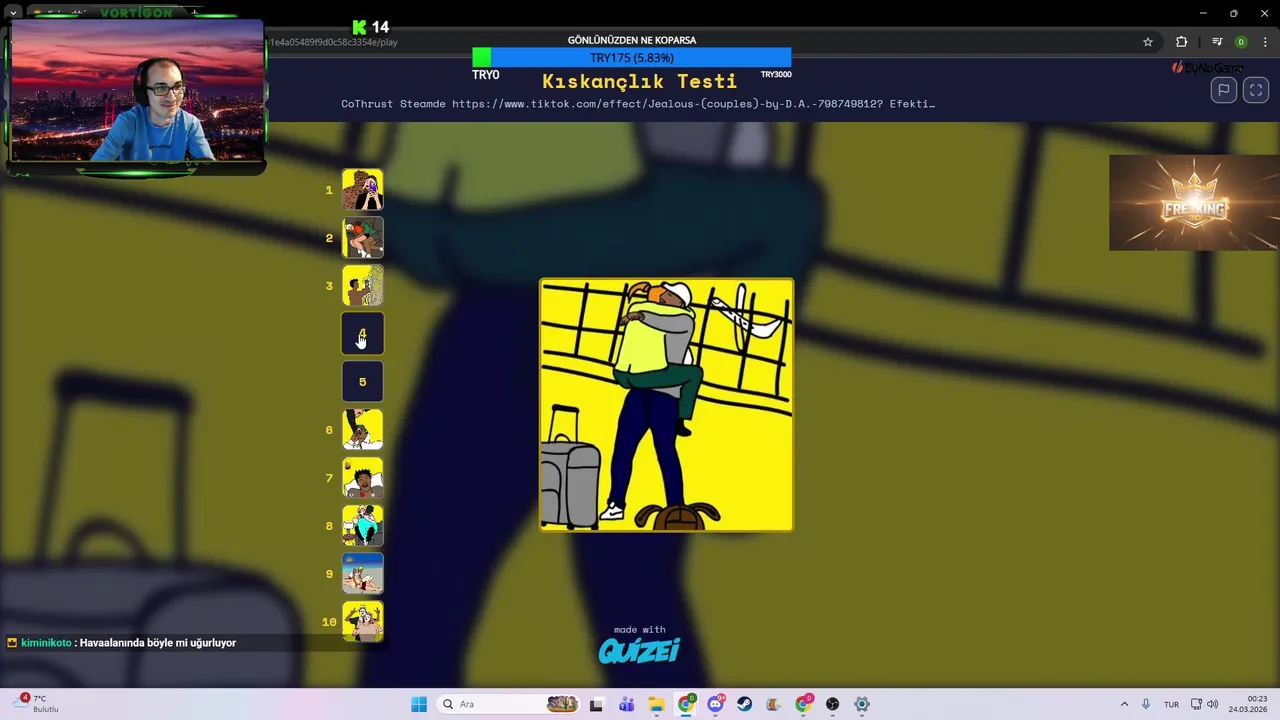
Task: Open the weather widget 7°C Bulutlu
Action: click(38, 704)
